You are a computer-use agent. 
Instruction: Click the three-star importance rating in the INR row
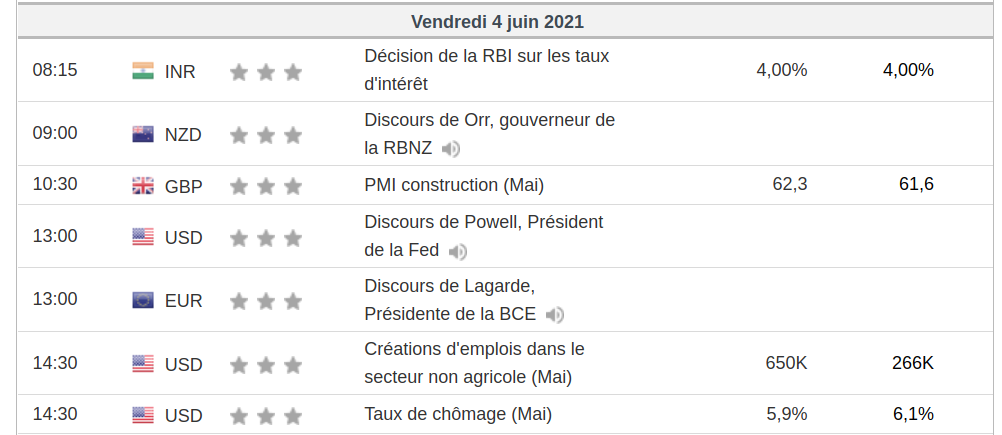tap(266, 72)
